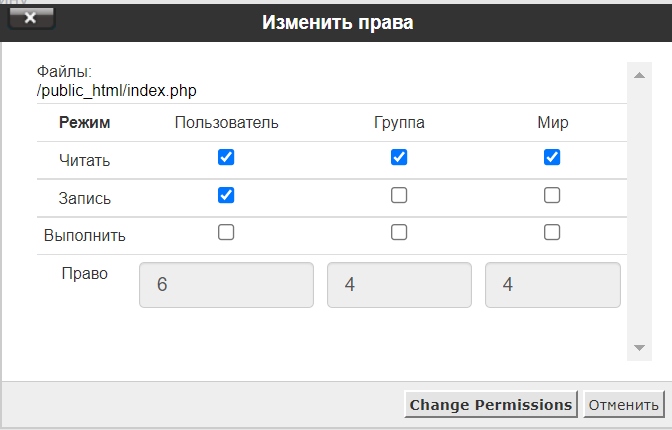Click the world Право field on the right
672x430 pixels.
(552, 285)
